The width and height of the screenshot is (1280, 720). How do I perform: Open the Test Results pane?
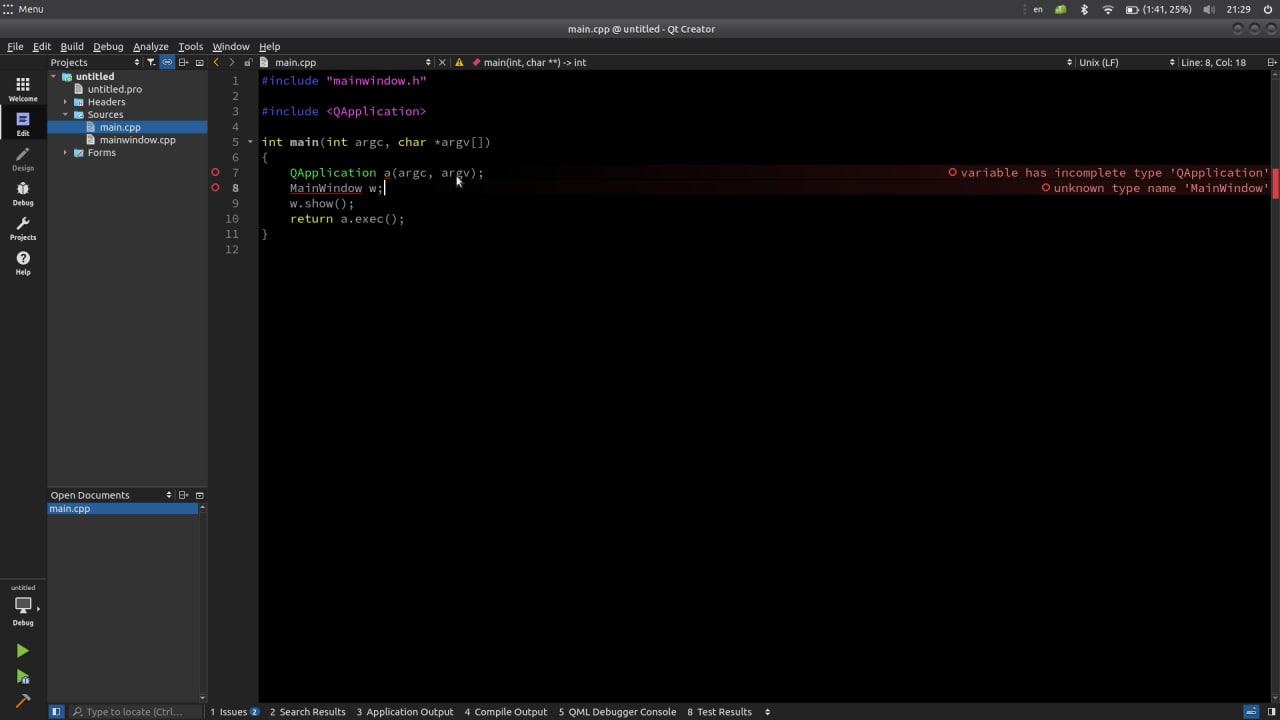click(719, 712)
